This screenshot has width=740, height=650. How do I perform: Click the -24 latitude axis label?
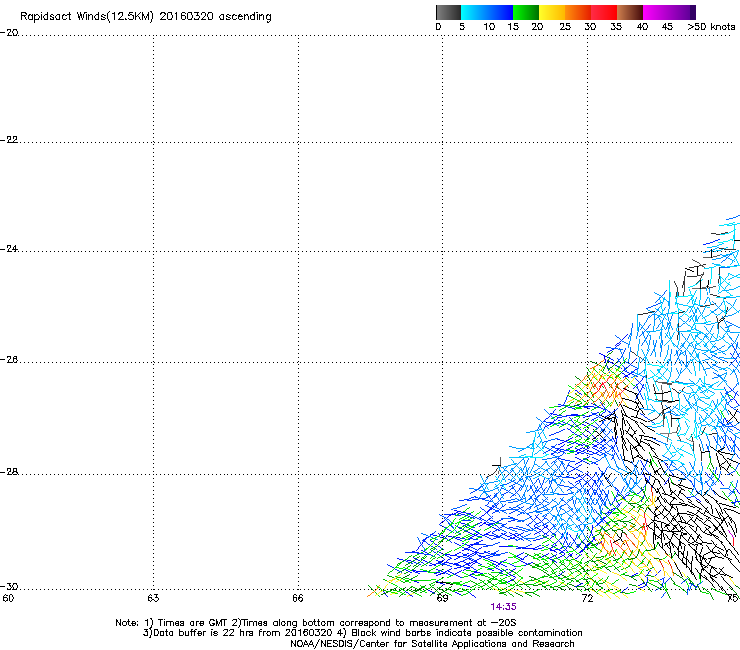[x=9, y=249]
